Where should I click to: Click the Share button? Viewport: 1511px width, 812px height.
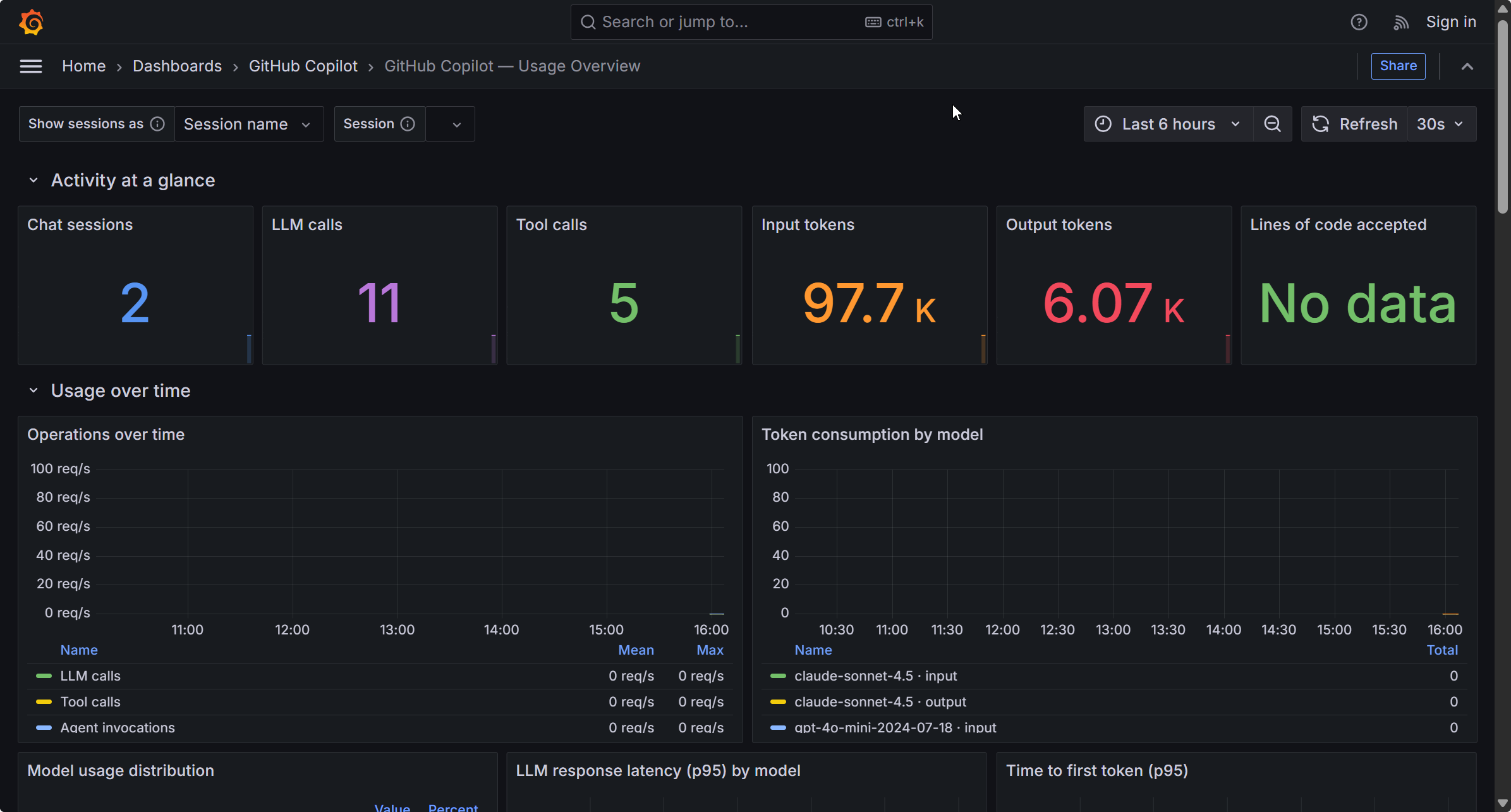click(x=1398, y=66)
